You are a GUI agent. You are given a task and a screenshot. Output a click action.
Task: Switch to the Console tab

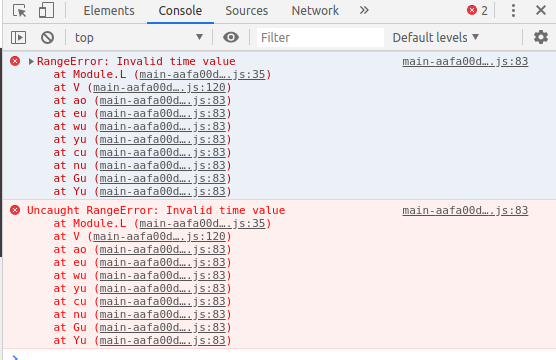tap(180, 11)
